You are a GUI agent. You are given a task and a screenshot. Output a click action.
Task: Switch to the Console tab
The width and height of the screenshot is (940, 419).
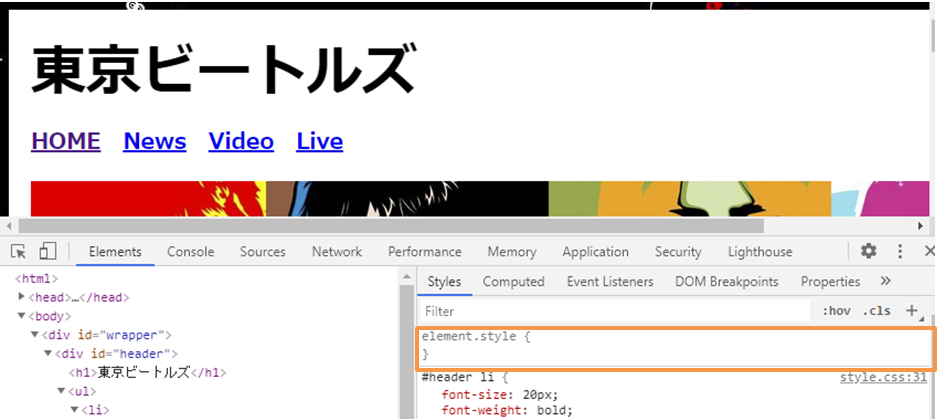[191, 252]
